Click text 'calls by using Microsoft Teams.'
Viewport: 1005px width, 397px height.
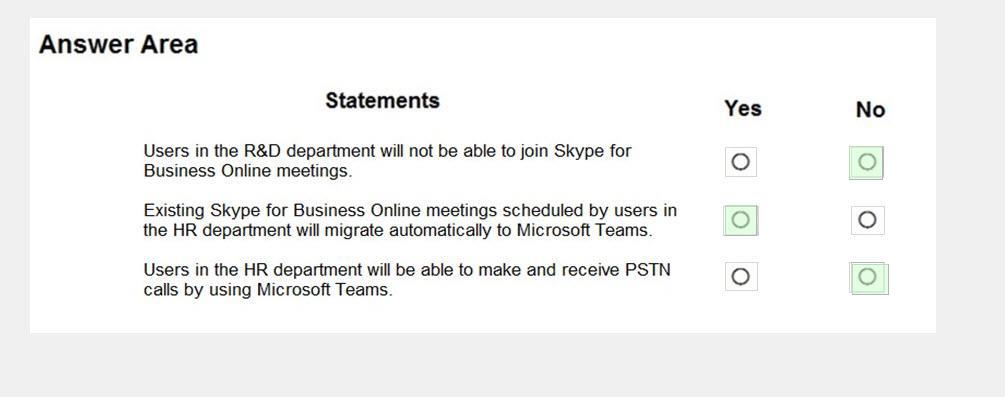coord(267,290)
